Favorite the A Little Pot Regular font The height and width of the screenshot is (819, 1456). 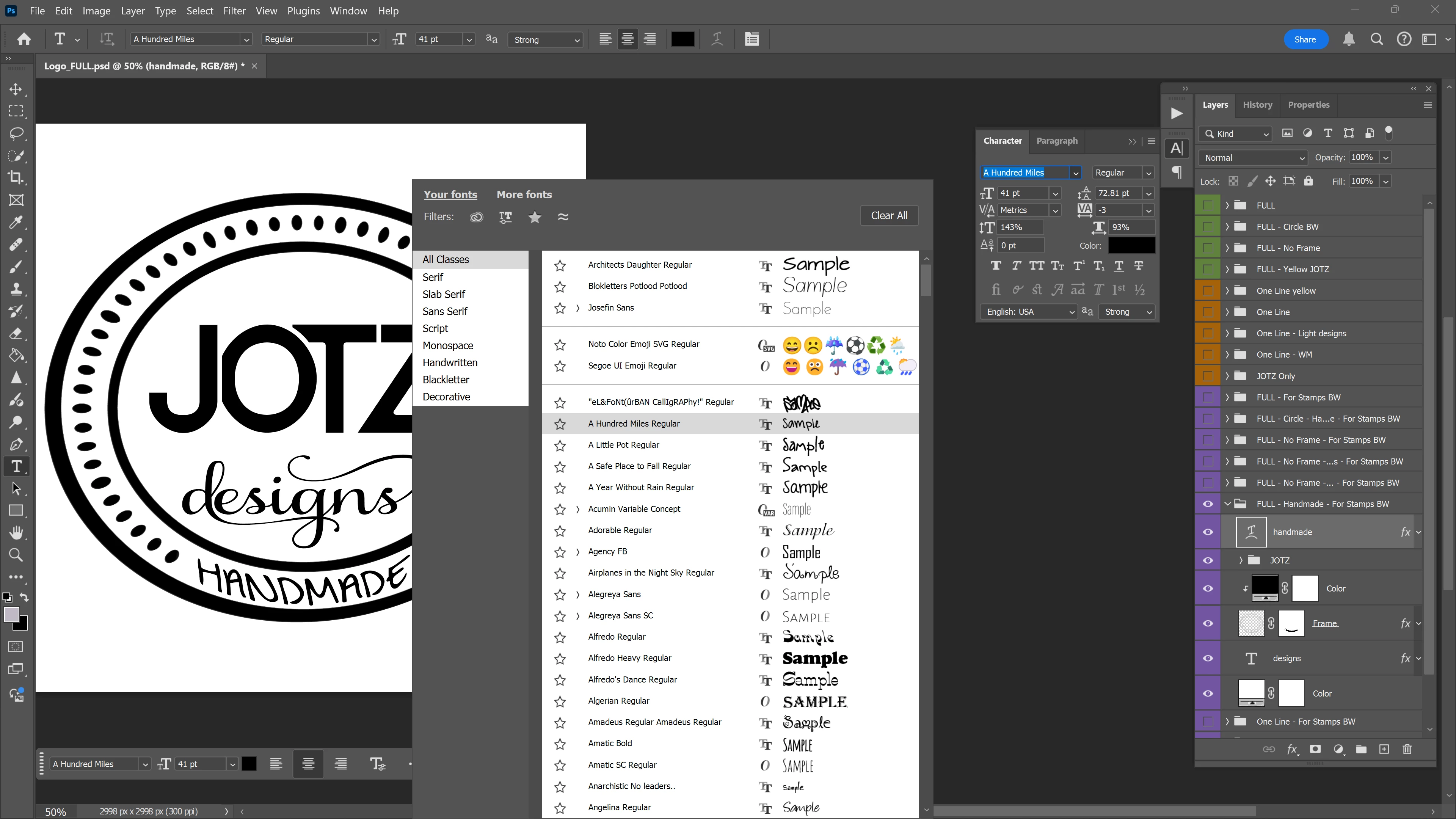click(x=560, y=446)
